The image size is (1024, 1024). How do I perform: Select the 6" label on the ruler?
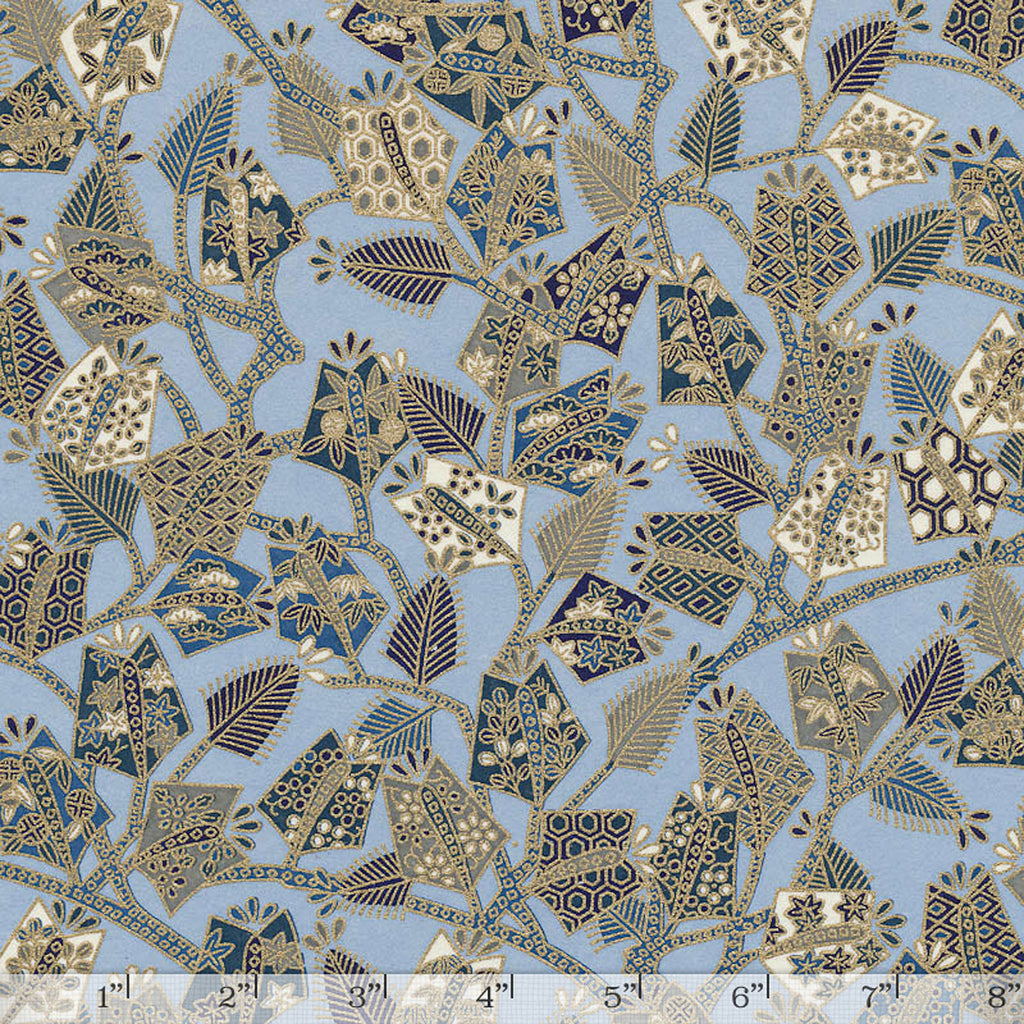click(746, 996)
